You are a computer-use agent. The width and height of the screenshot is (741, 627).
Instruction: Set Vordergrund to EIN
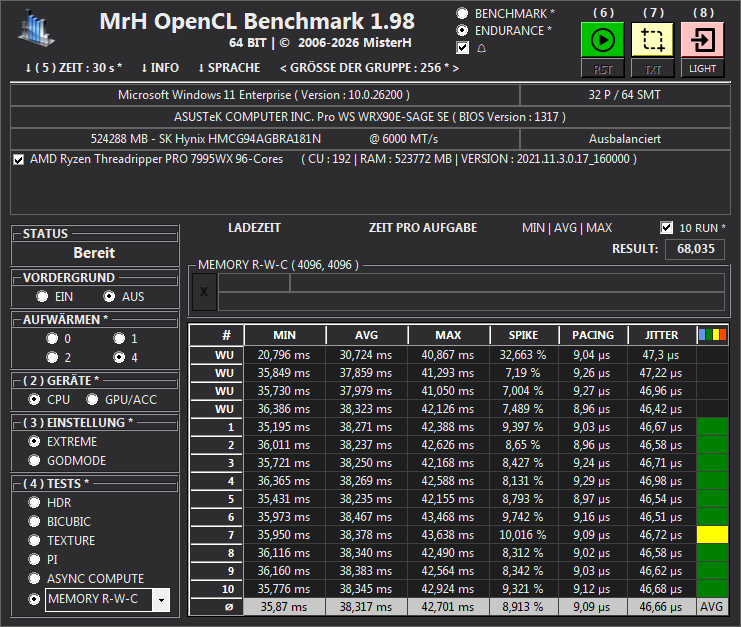42,296
